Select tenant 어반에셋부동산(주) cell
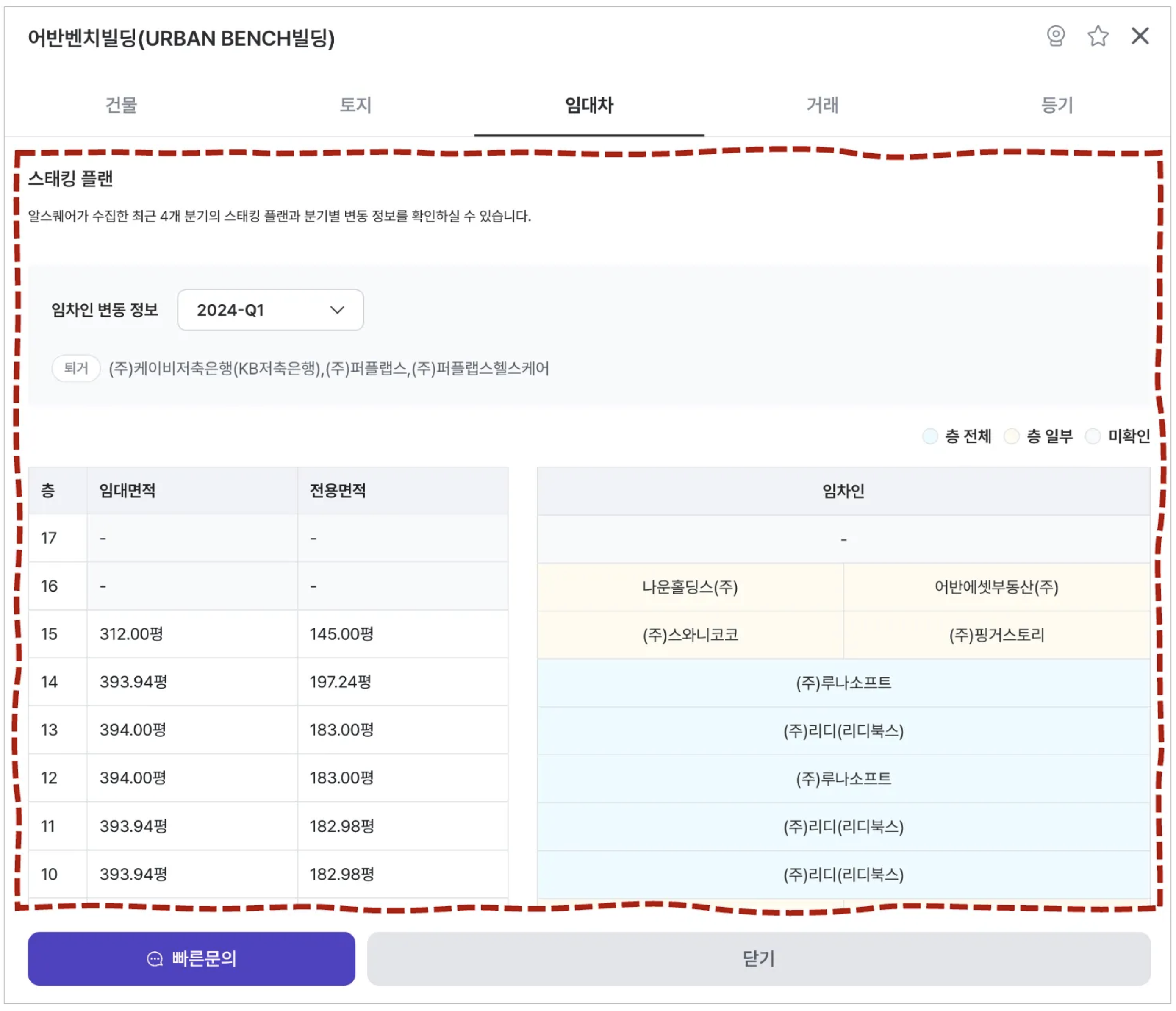The width and height of the screenshot is (1176, 1011). click(996, 587)
